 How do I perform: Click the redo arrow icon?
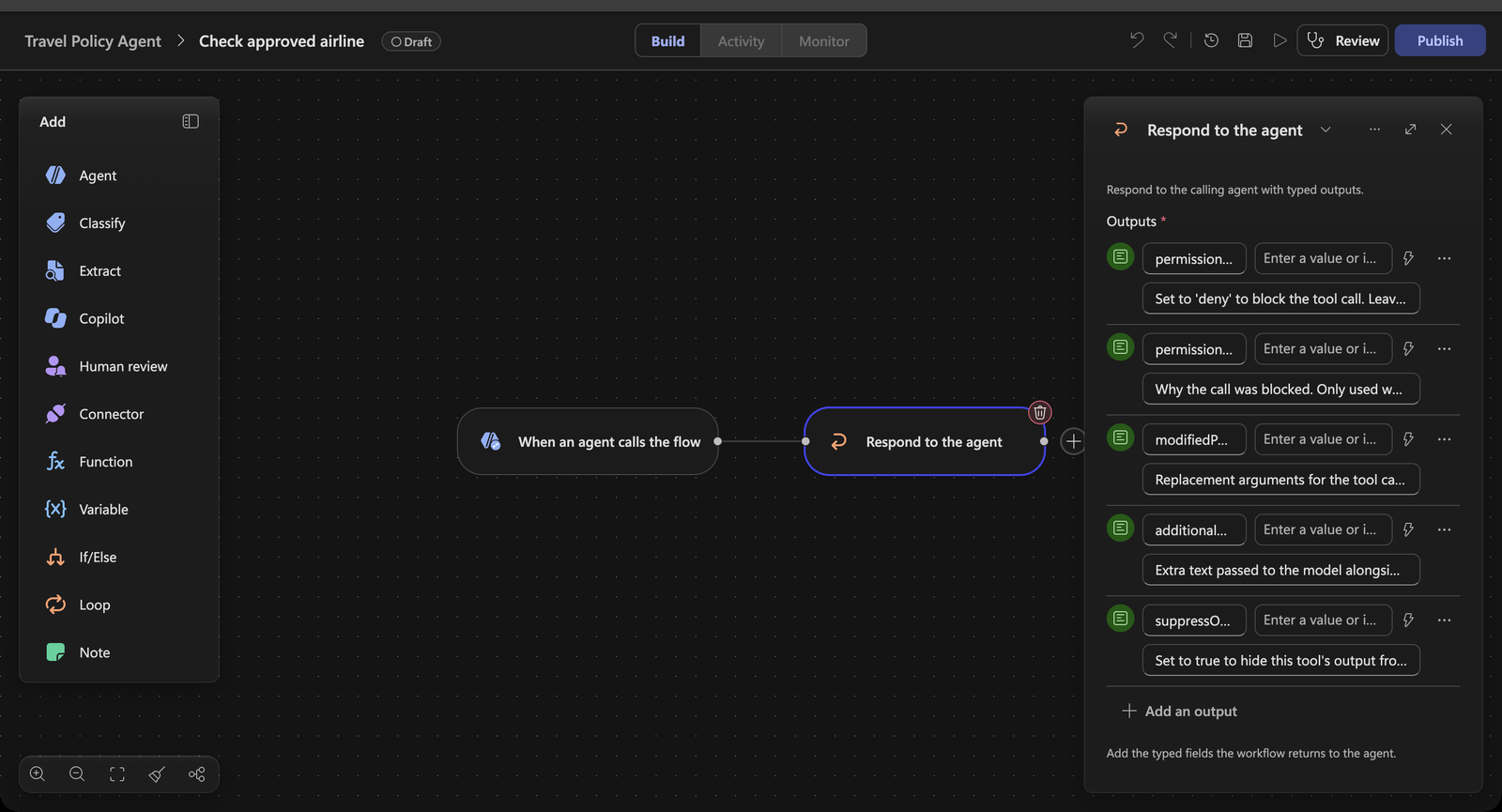(x=1171, y=40)
